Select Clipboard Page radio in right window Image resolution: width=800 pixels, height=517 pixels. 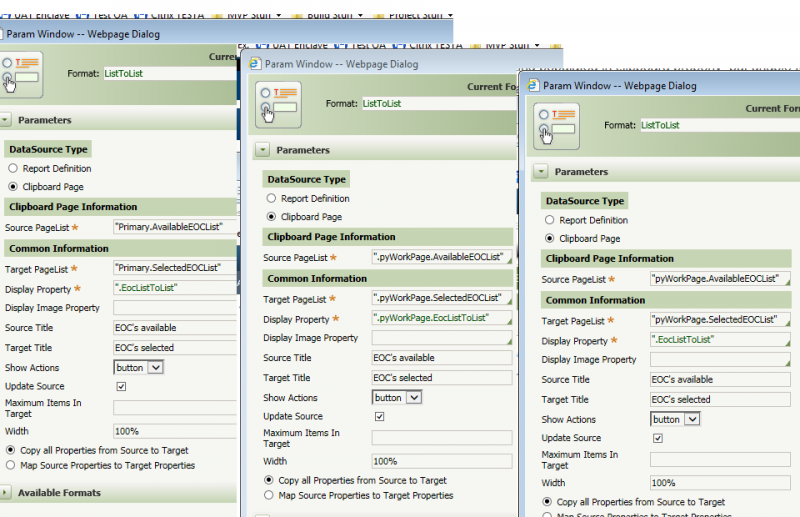point(549,238)
